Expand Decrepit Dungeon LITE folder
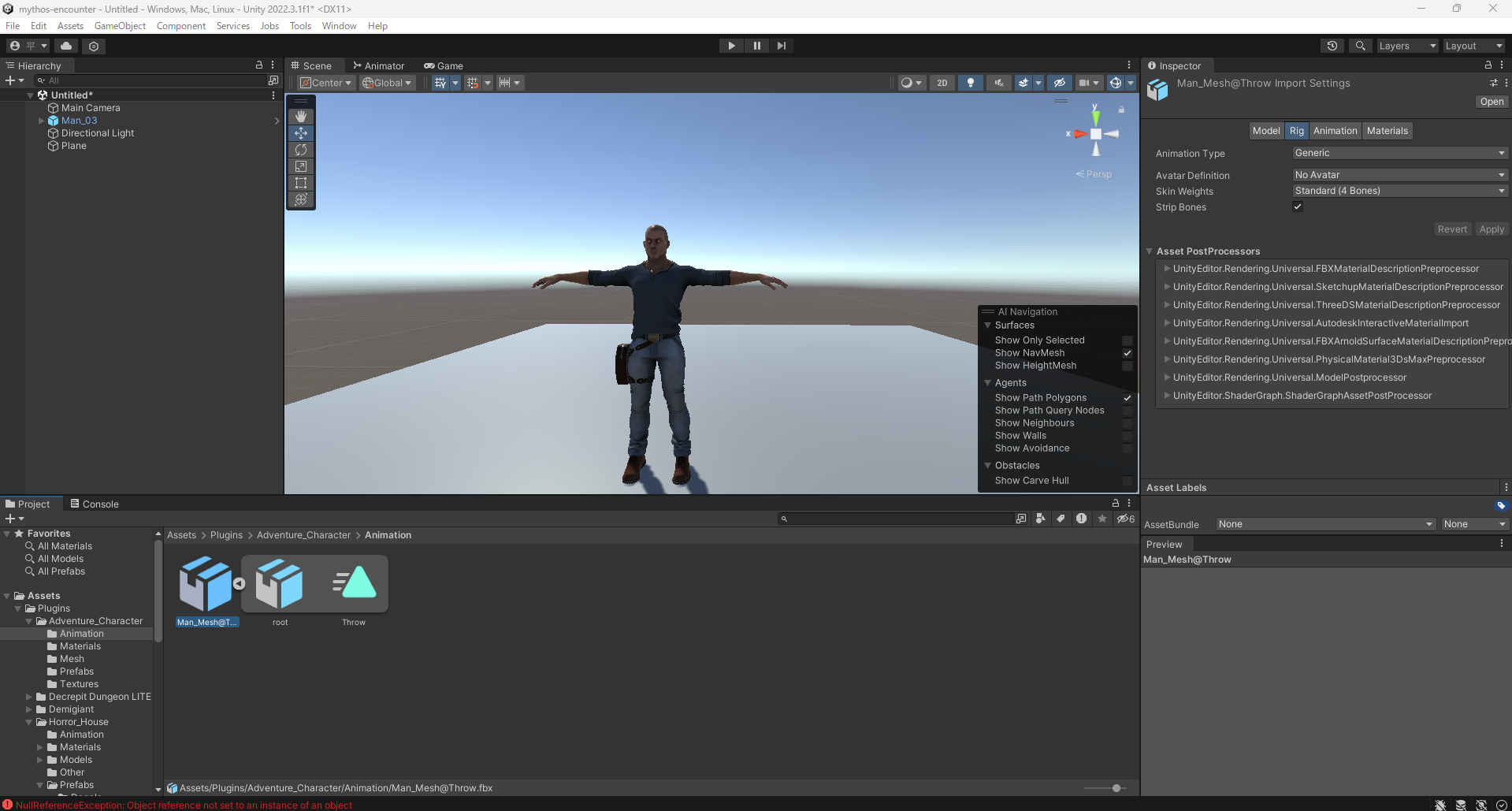1512x811 pixels. (29, 697)
